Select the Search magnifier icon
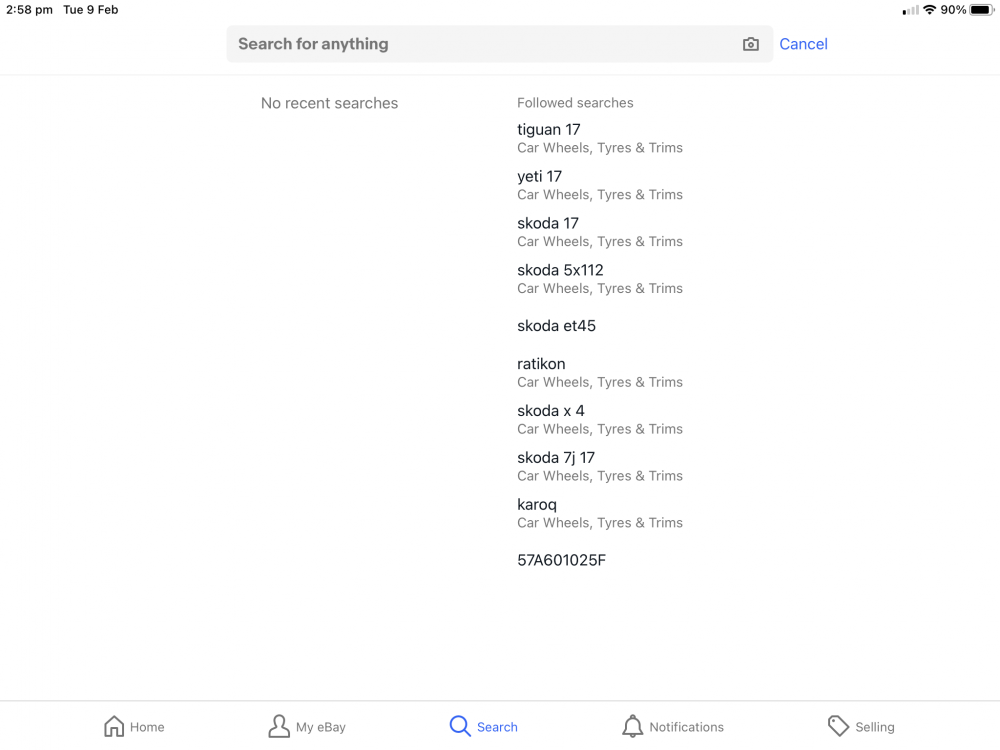The image size is (1000, 750). click(x=460, y=726)
